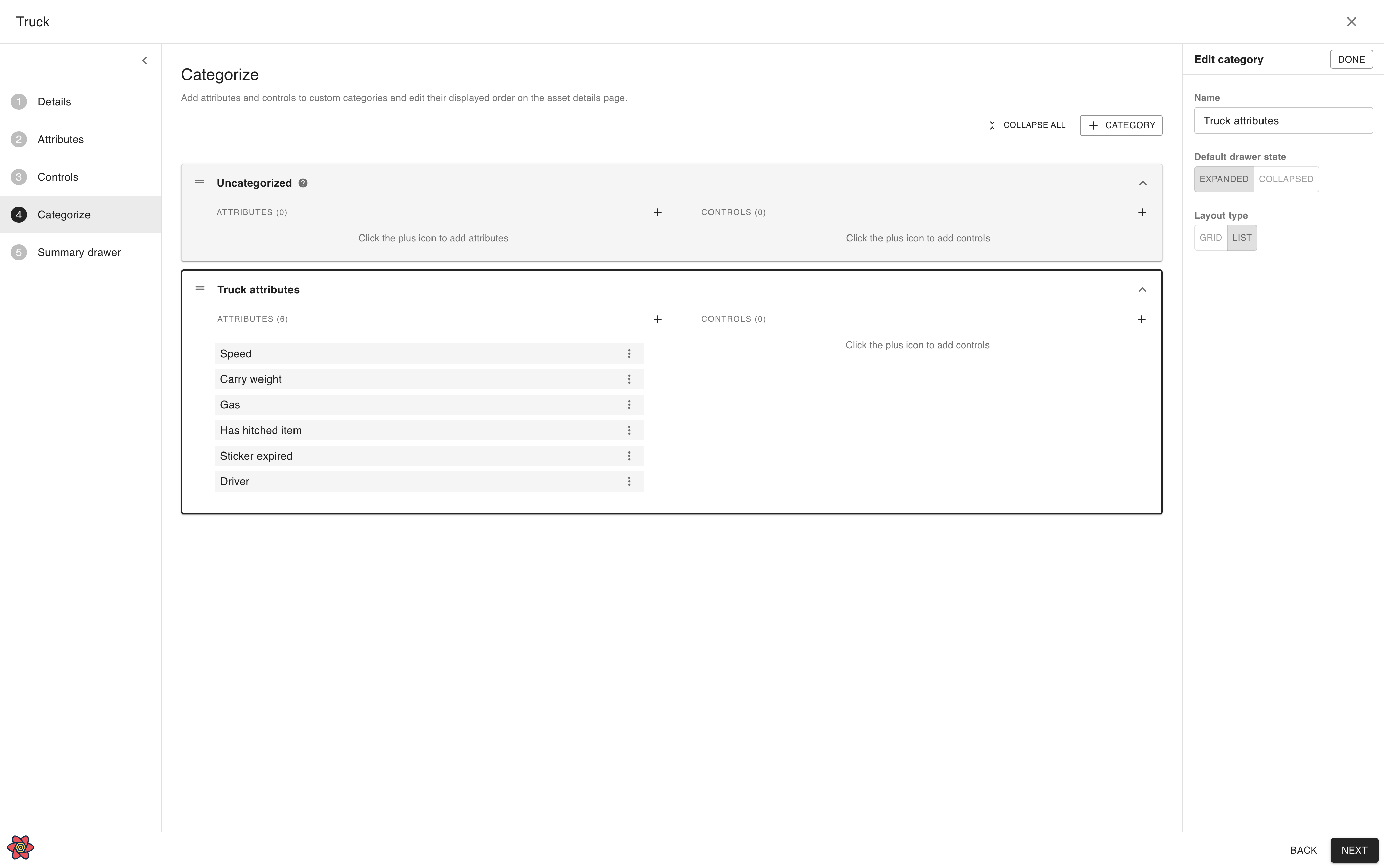Switch layout type to Grid
The height and width of the screenshot is (868, 1384).
click(1210, 238)
